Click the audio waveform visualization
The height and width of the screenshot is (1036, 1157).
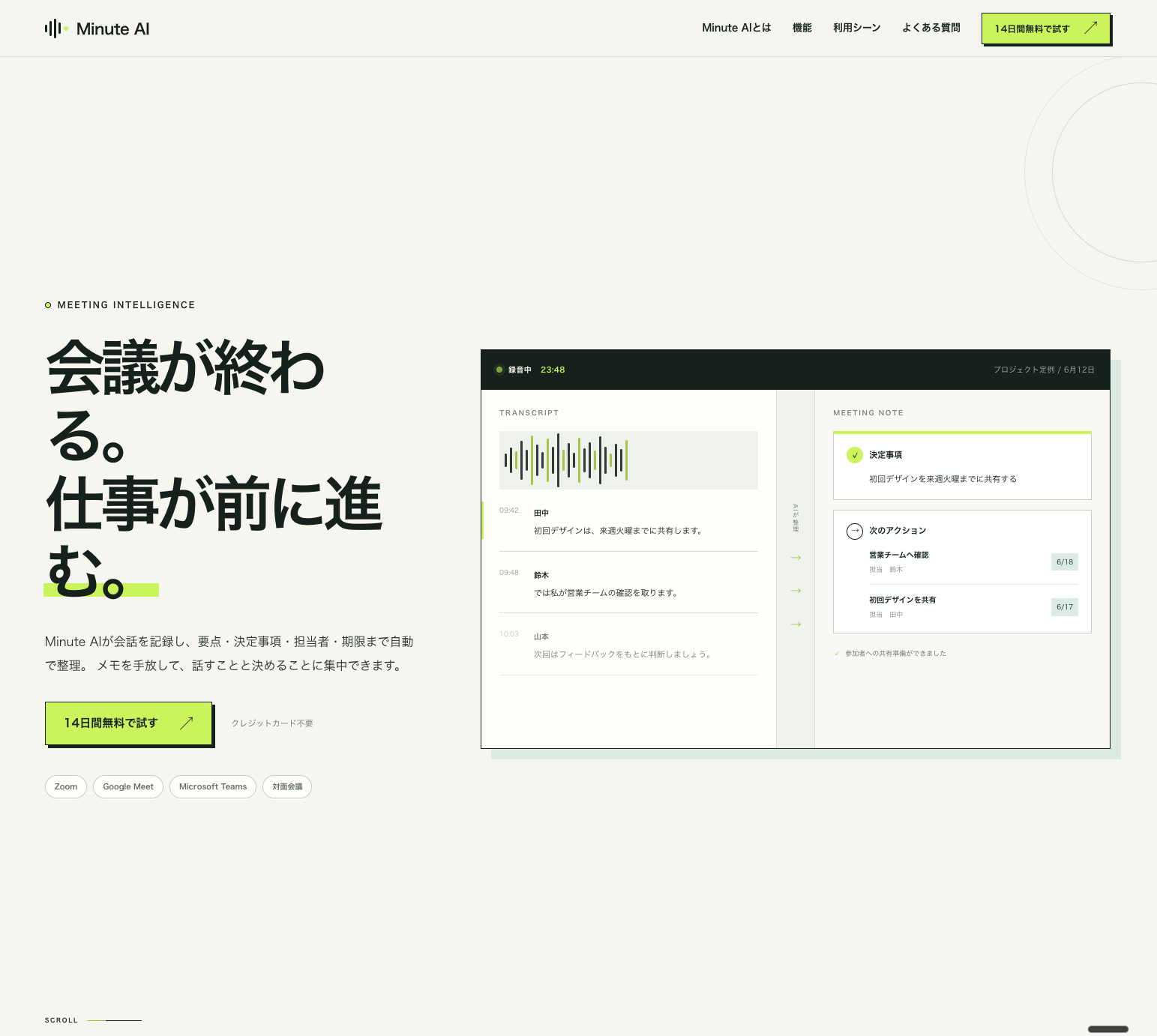pyautogui.click(x=628, y=460)
